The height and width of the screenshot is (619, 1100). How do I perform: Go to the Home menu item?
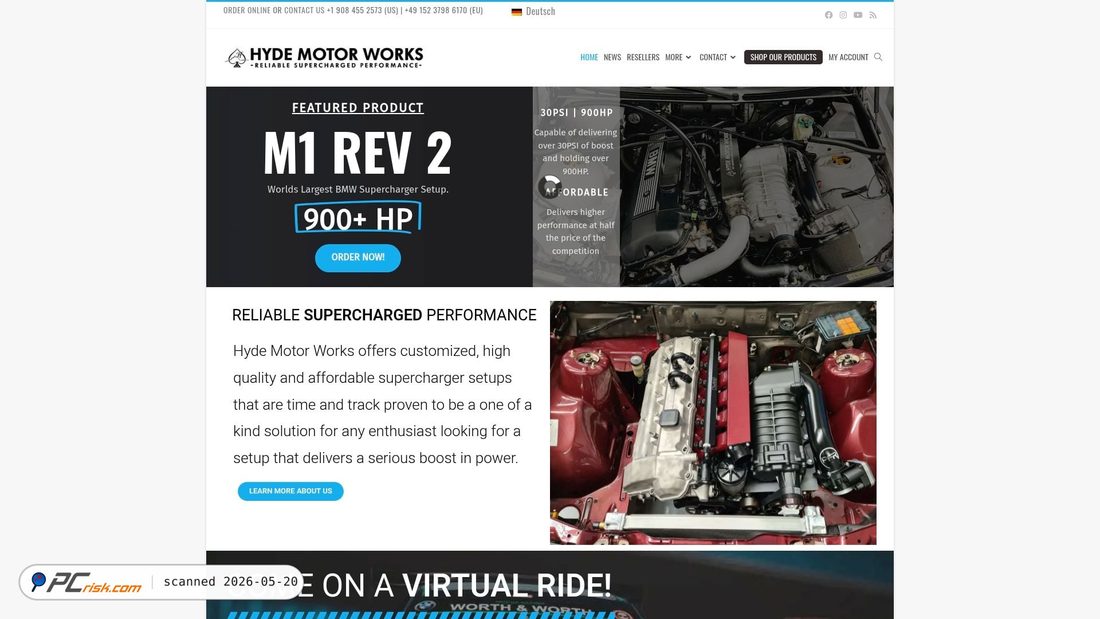click(589, 57)
